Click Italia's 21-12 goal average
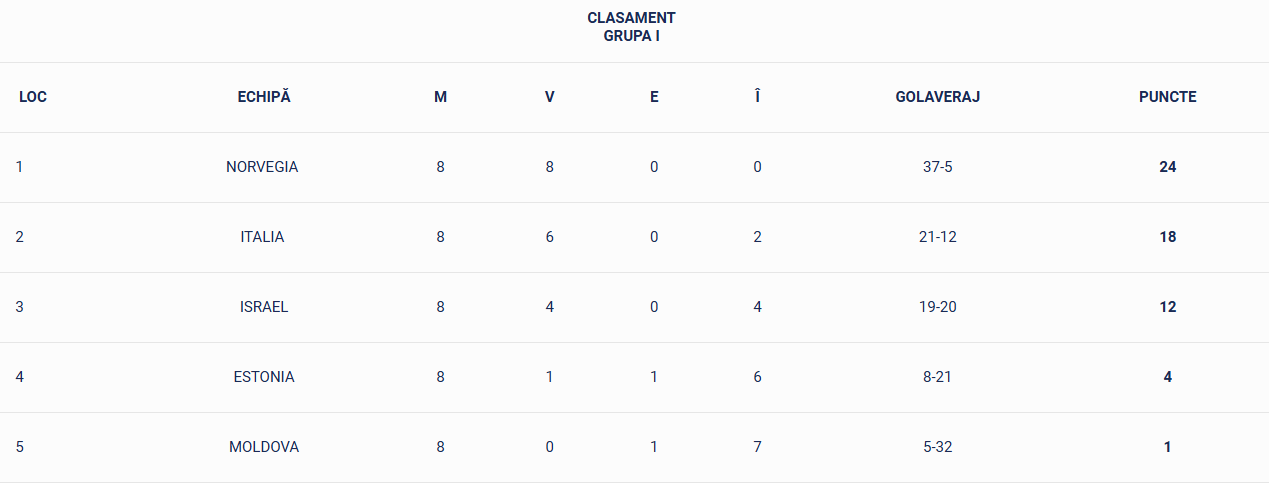Image resolution: width=1281 pixels, height=501 pixels. (x=937, y=237)
